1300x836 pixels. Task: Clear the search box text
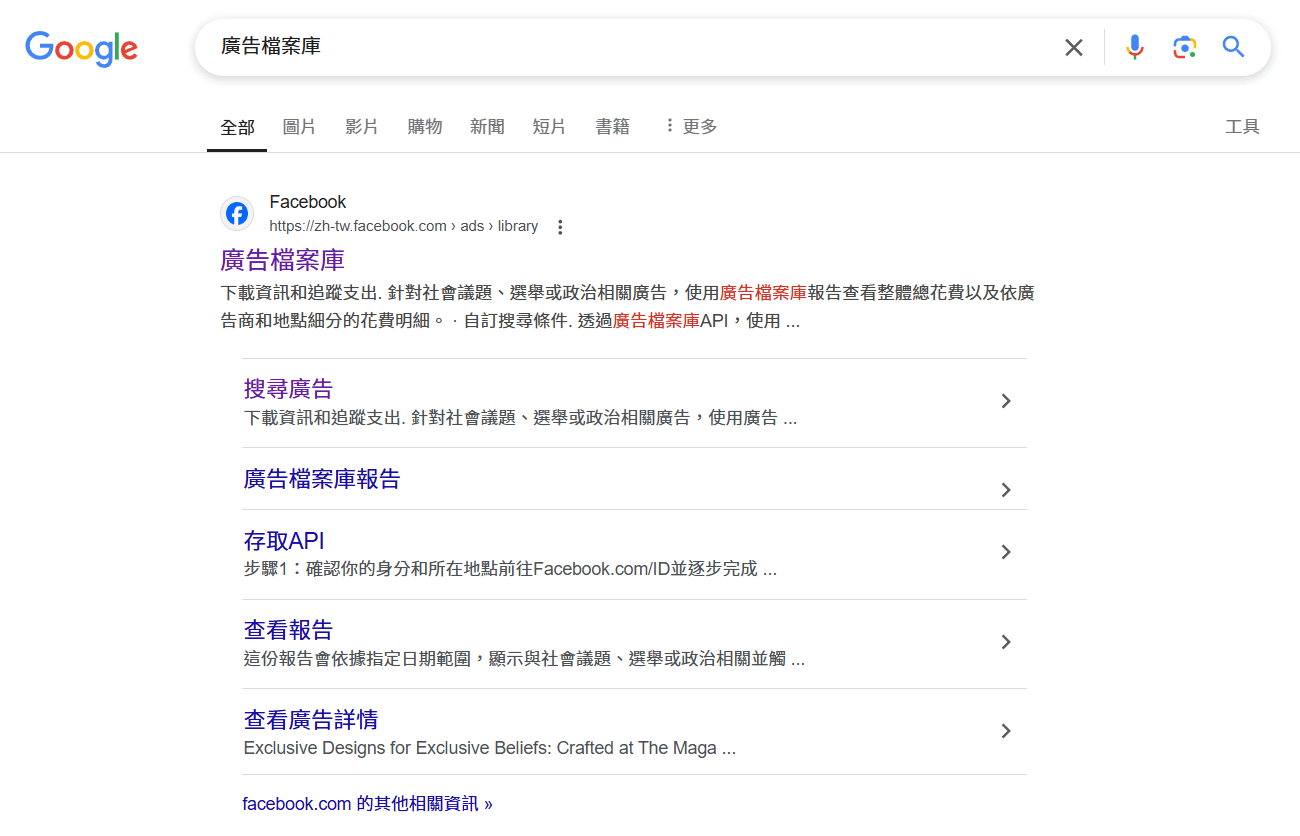[x=1073, y=48]
